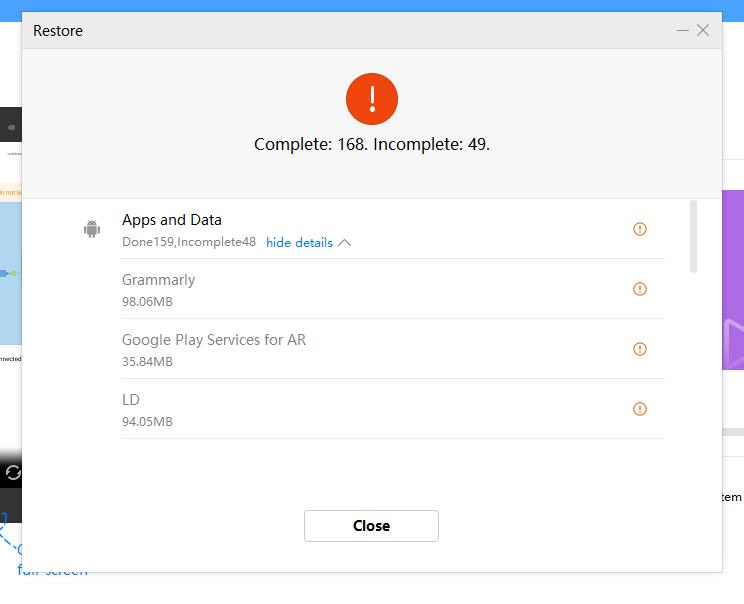Click the warning icon for Apps and Data
The height and width of the screenshot is (604, 744).
tap(640, 229)
